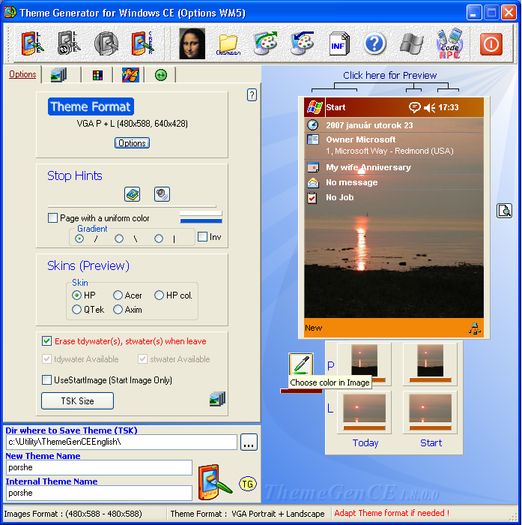Click the red power exit icon

pyautogui.click(x=491, y=44)
